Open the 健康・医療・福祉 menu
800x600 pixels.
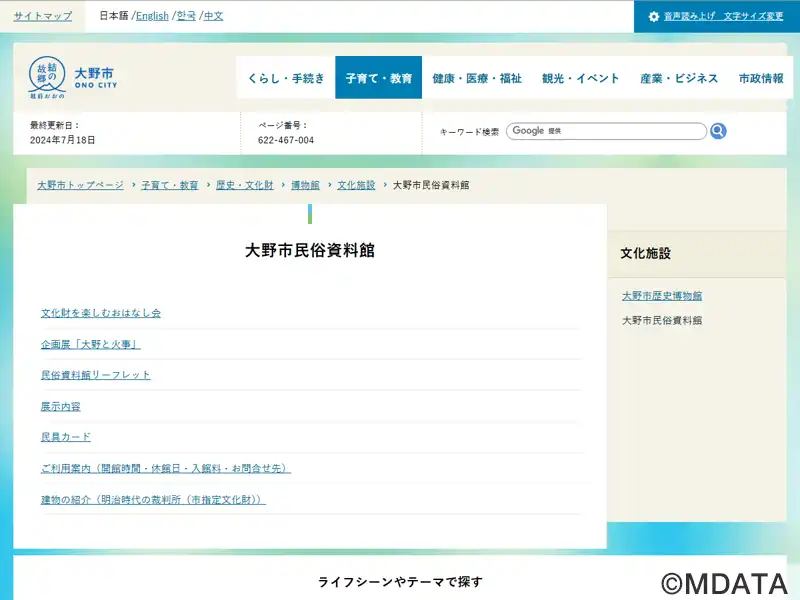[x=477, y=78]
